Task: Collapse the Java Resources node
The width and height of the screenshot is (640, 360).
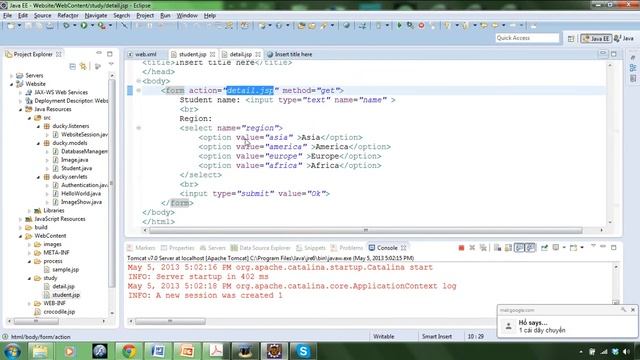Action: click(x=20, y=109)
